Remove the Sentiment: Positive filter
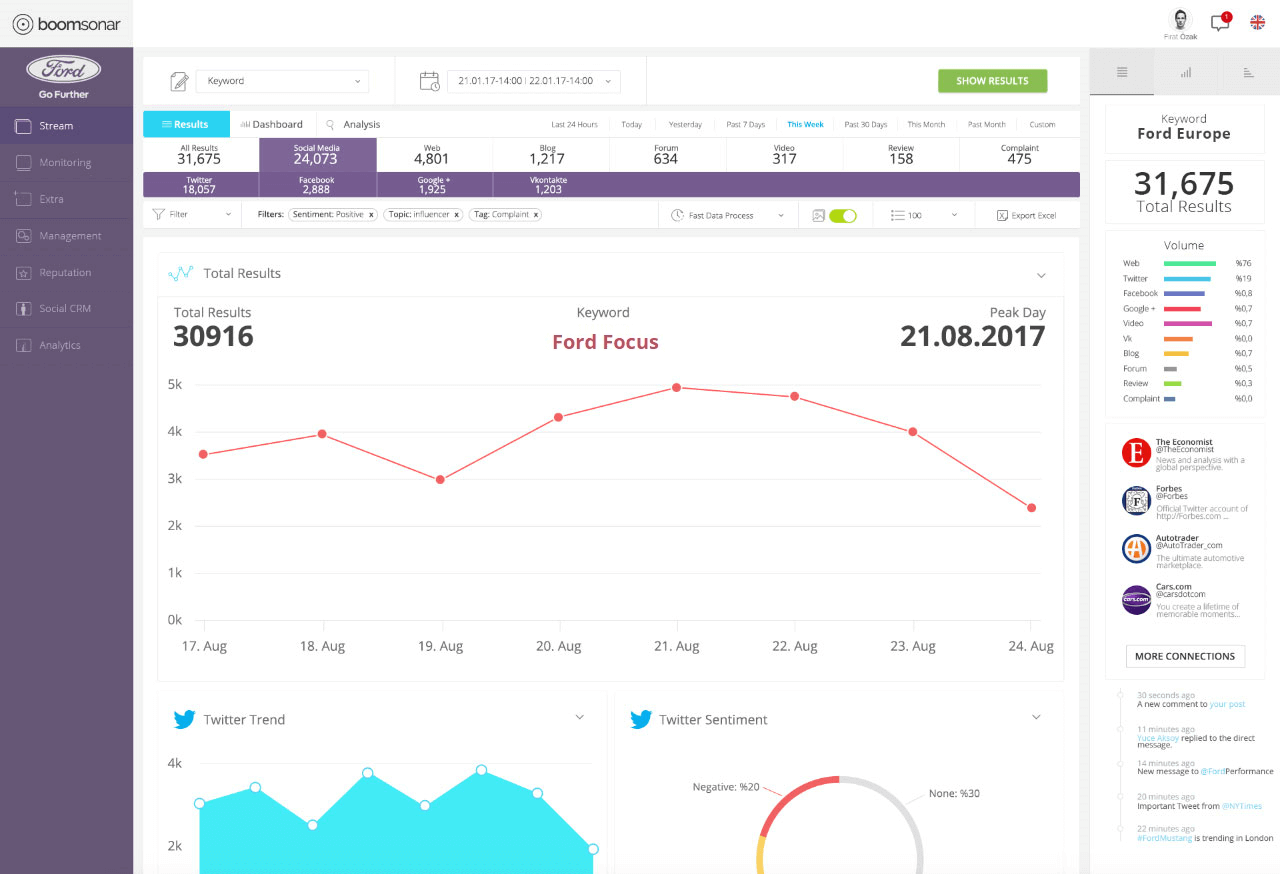The height and width of the screenshot is (874, 1280). point(371,215)
